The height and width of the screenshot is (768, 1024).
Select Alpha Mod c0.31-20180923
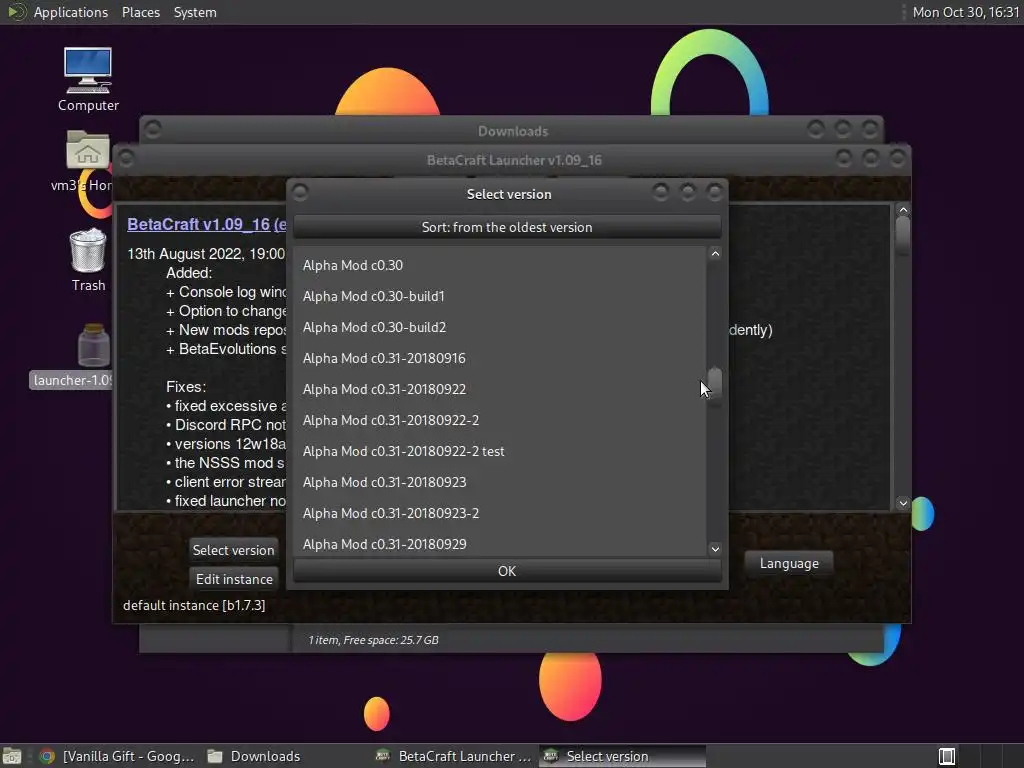click(x=500, y=482)
